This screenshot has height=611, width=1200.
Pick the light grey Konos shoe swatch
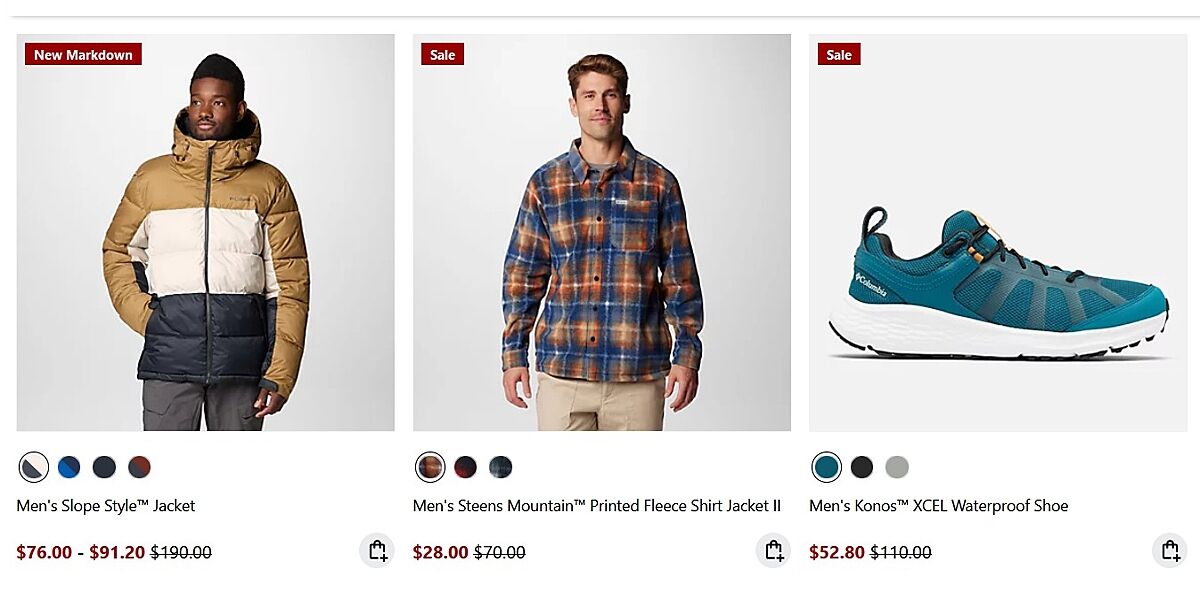tap(896, 467)
